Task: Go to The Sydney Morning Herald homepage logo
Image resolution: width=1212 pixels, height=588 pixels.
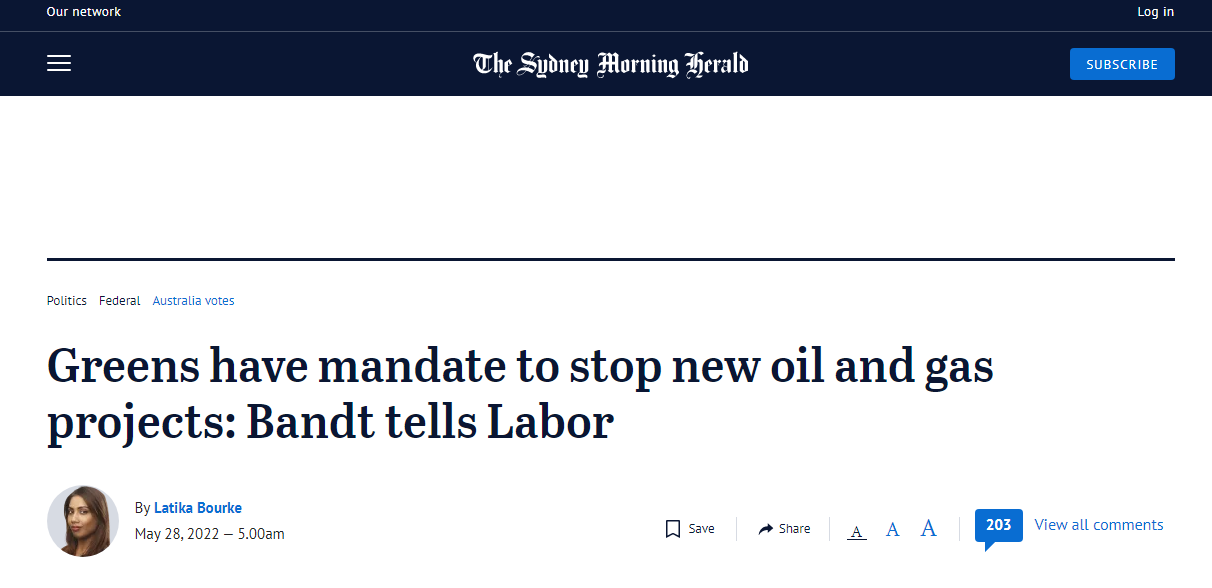Action: pos(611,65)
